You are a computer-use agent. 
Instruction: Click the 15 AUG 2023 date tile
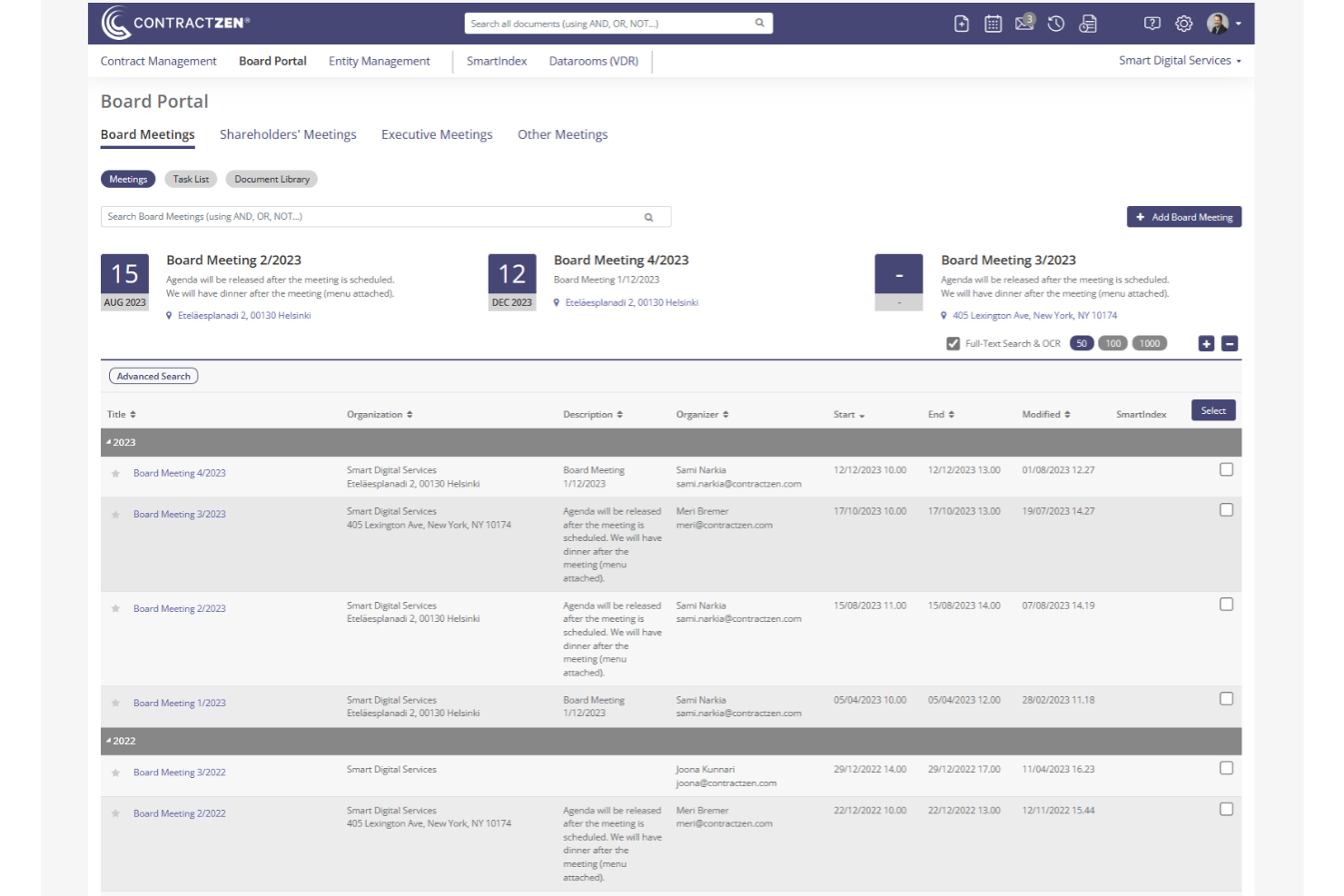[124, 282]
